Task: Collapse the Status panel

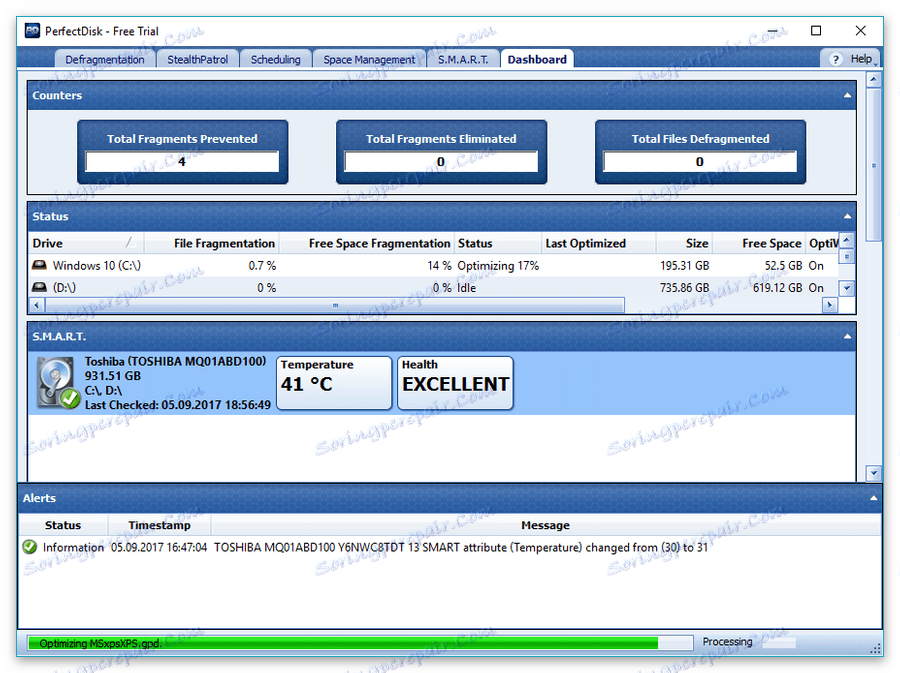Action: click(x=847, y=216)
